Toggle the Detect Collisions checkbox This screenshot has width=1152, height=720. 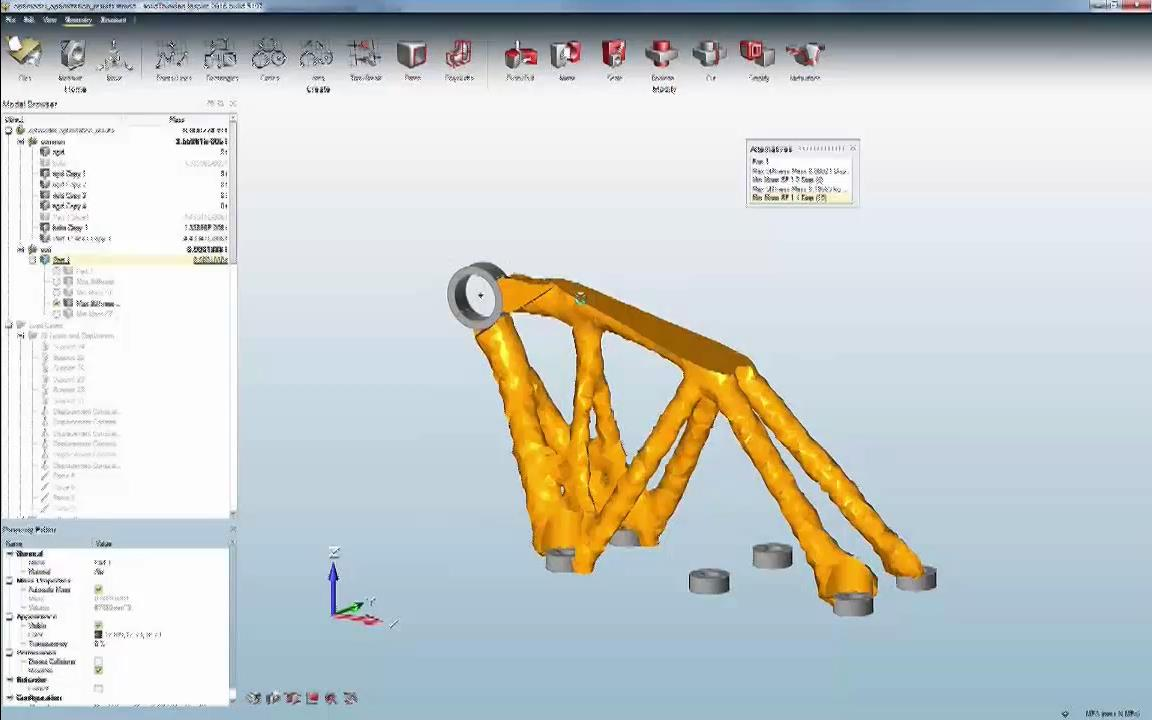(x=98, y=662)
